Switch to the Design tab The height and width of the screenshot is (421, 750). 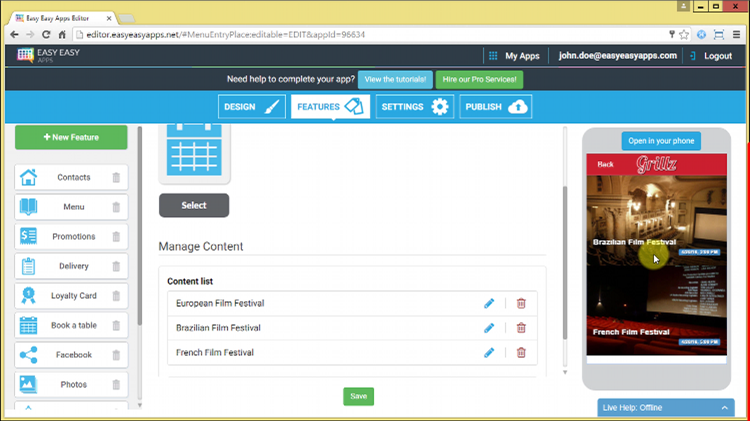click(252, 107)
